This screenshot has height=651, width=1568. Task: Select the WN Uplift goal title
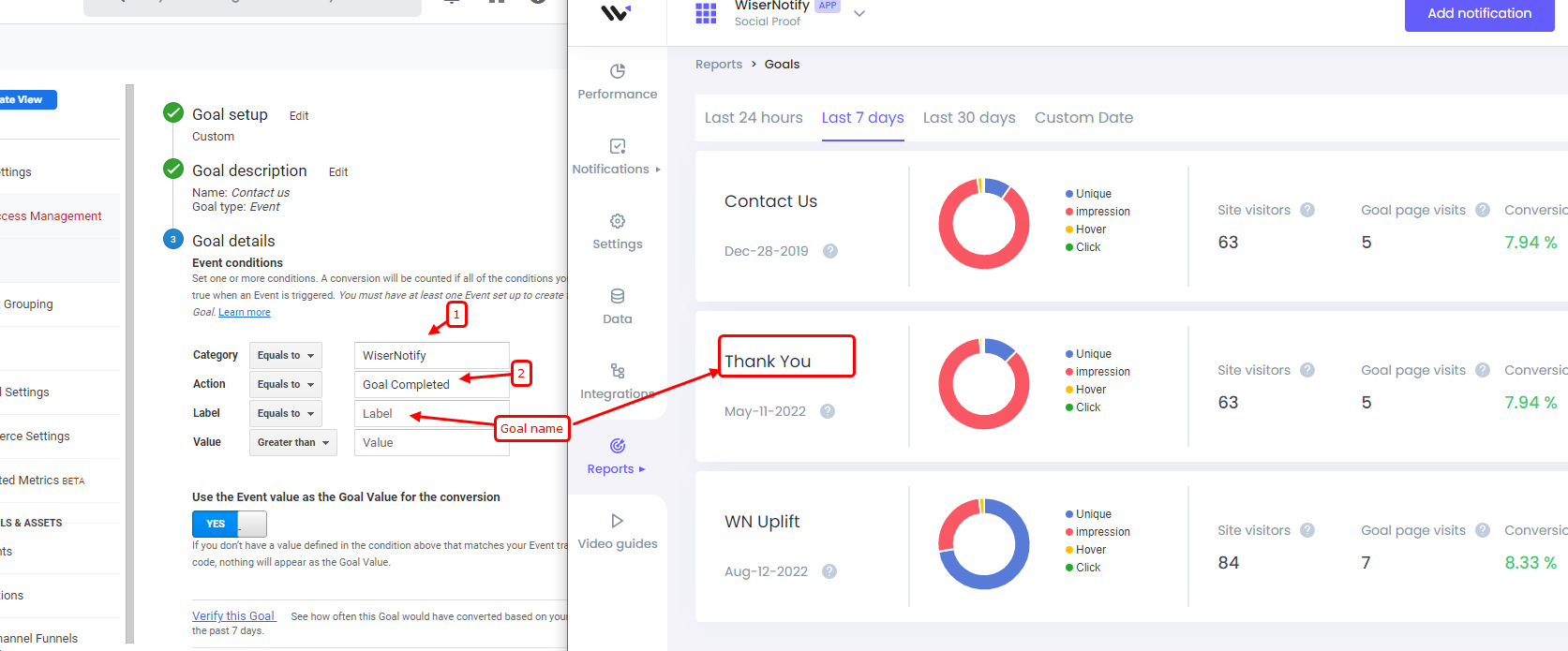click(x=762, y=522)
